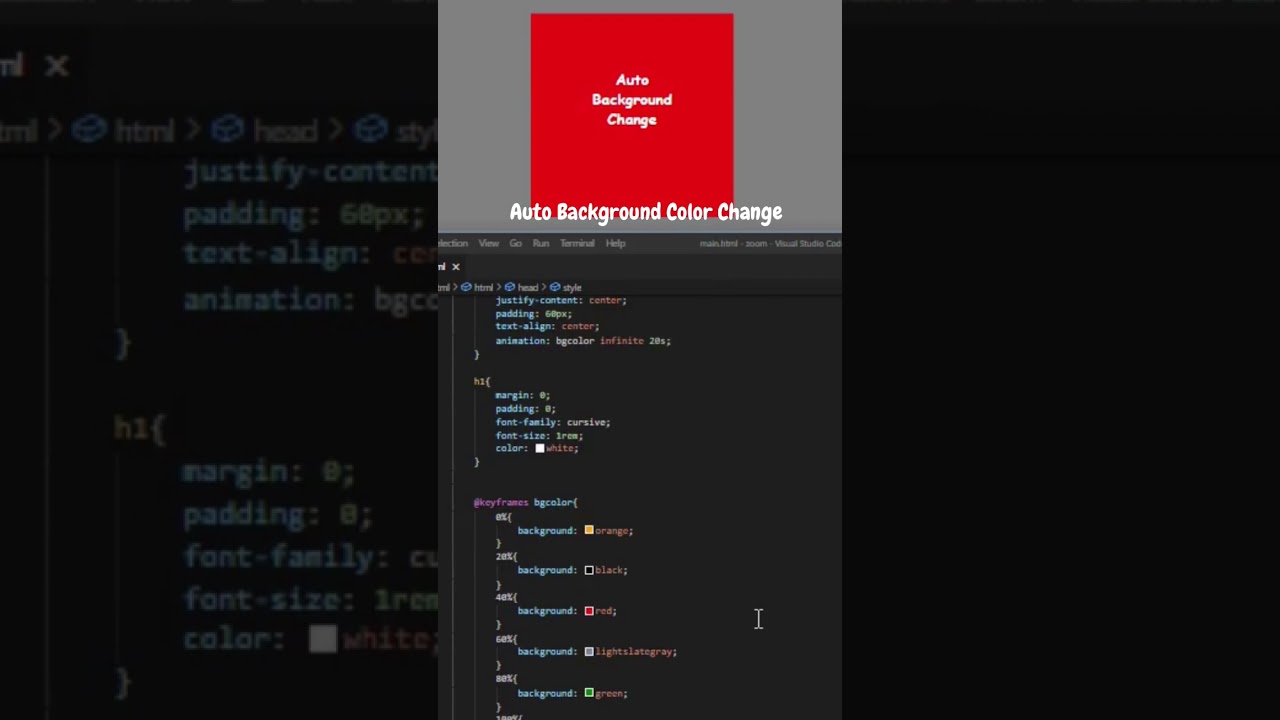Open color picker for lightslategray swatch
This screenshot has height=720, width=1280.
coord(589,651)
